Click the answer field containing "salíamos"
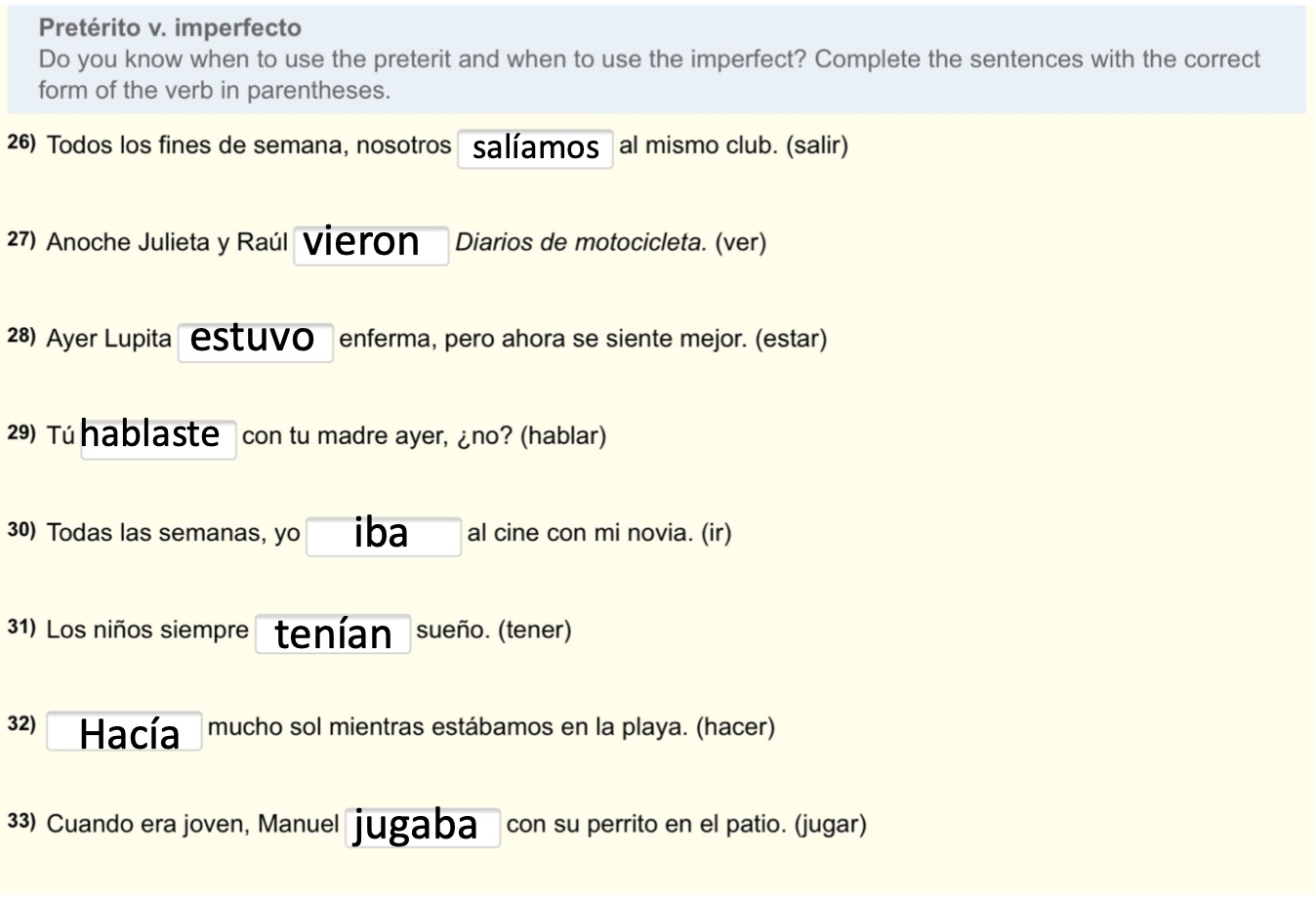 coord(535,148)
